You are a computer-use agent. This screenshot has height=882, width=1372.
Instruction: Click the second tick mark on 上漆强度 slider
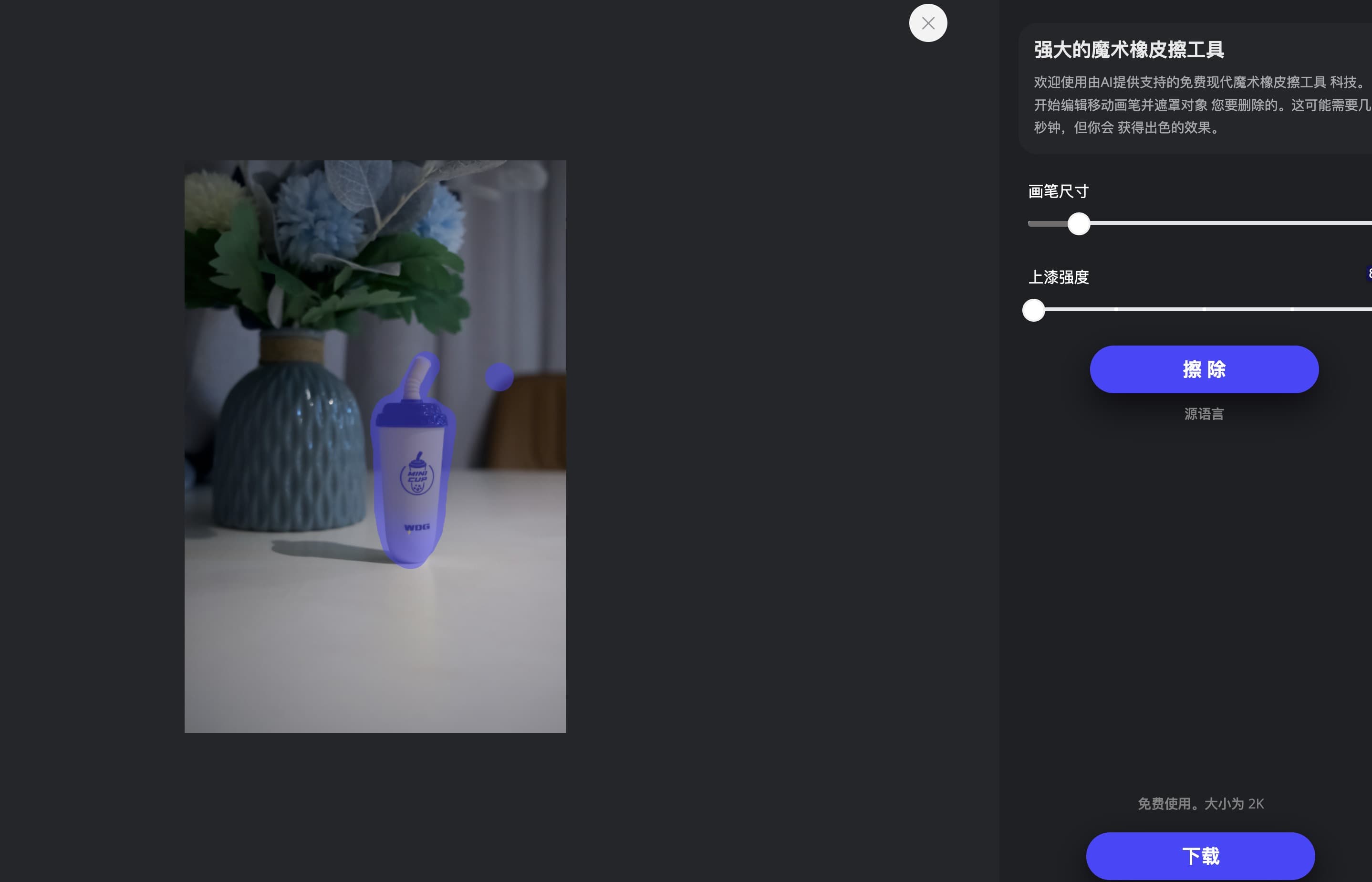click(x=1204, y=309)
